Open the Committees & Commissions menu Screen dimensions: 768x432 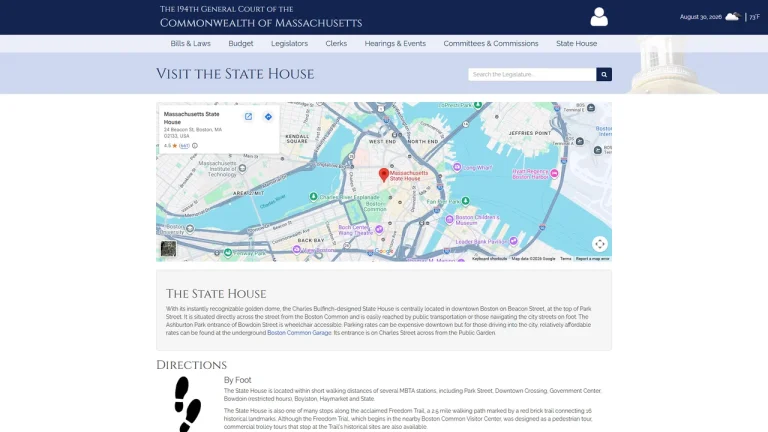[491, 44]
